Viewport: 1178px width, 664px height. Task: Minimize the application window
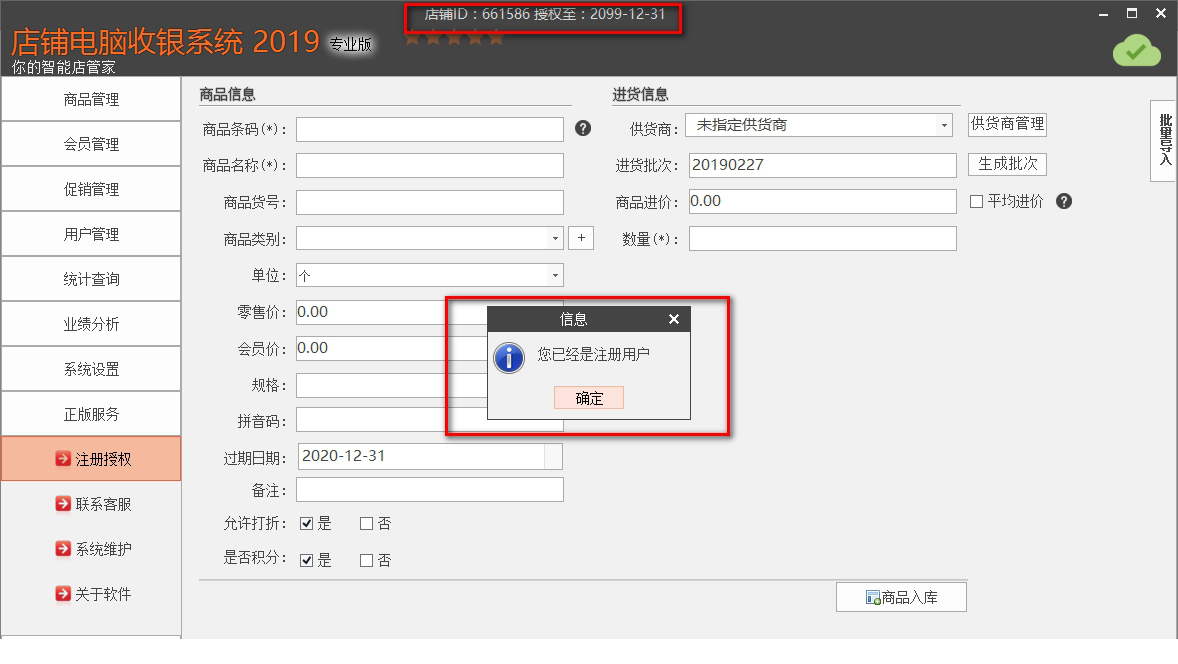(x=1103, y=14)
